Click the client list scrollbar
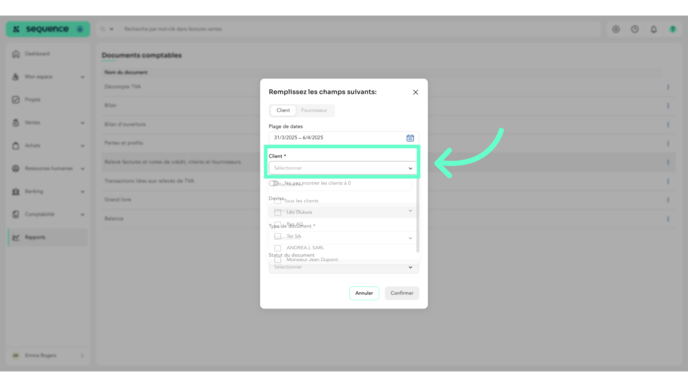This screenshot has width=688, height=387. coord(417,215)
